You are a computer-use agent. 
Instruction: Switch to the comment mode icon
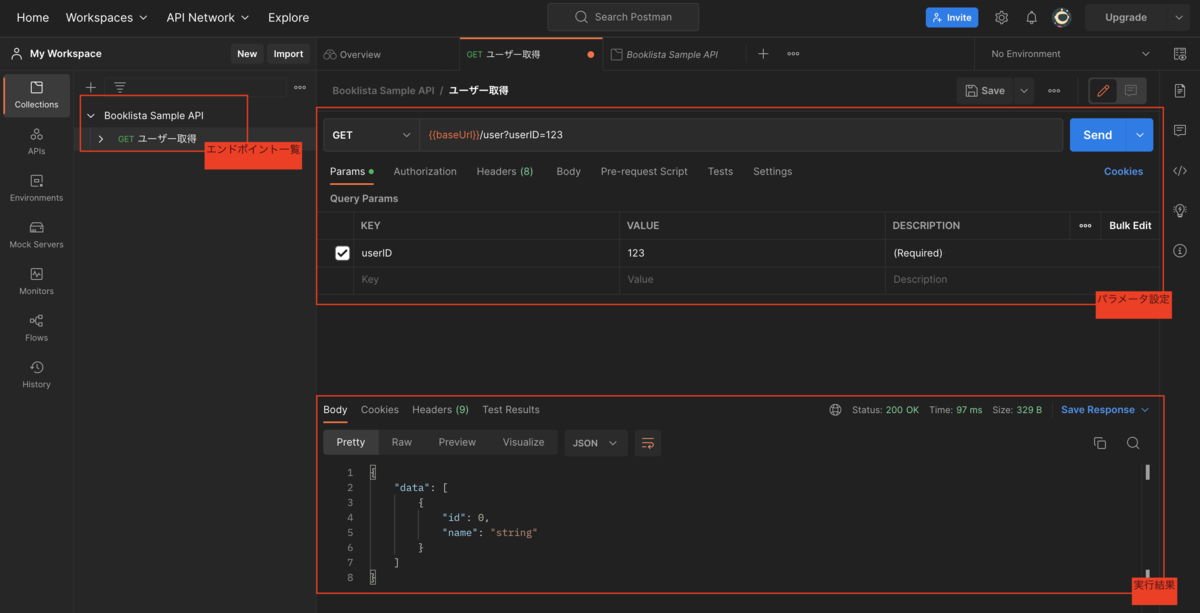point(1131,90)
